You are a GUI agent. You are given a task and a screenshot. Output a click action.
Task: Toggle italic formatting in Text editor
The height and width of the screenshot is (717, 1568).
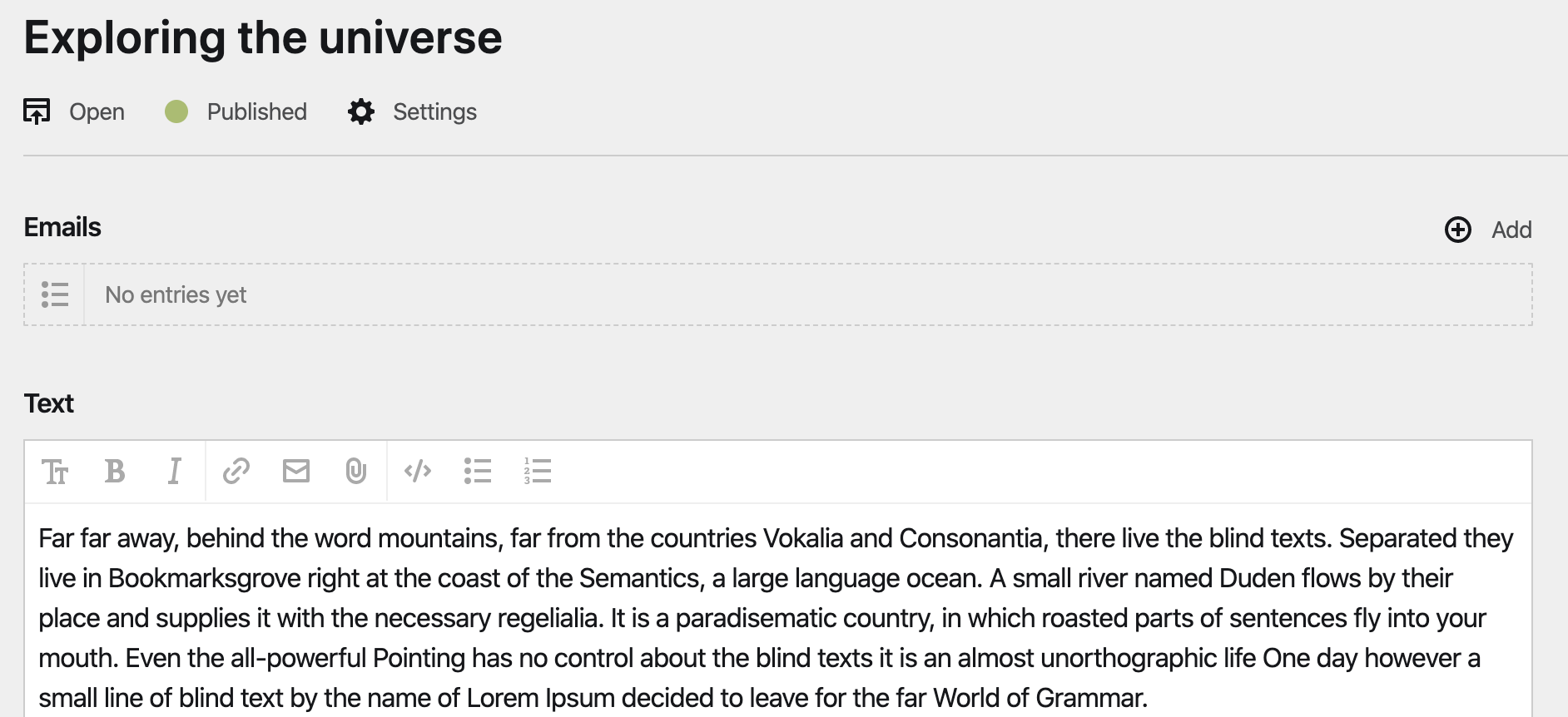click(174, 472)
